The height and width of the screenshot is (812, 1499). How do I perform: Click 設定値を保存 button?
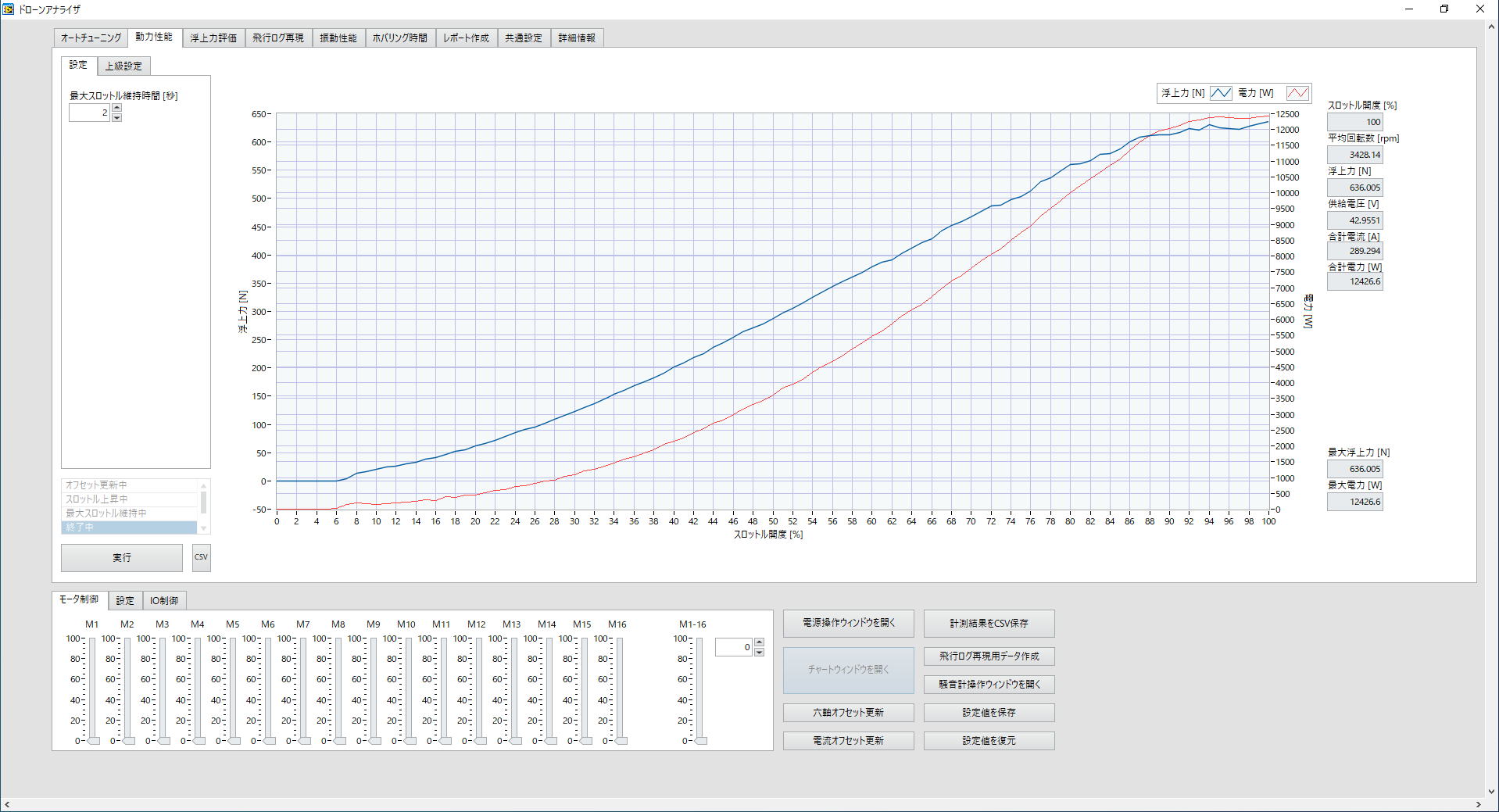(989, 713)
